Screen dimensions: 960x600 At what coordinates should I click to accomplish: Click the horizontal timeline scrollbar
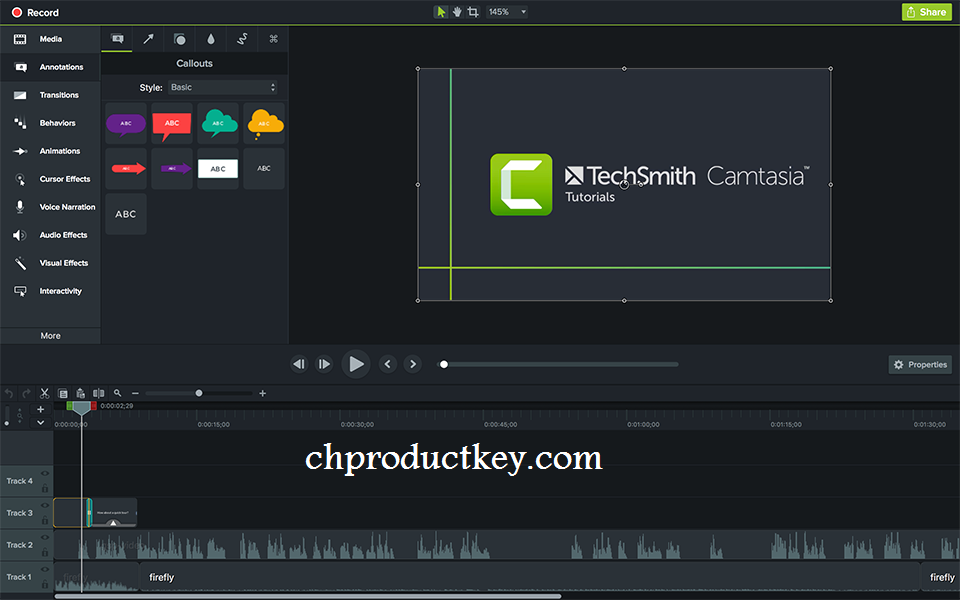point(308,596)
